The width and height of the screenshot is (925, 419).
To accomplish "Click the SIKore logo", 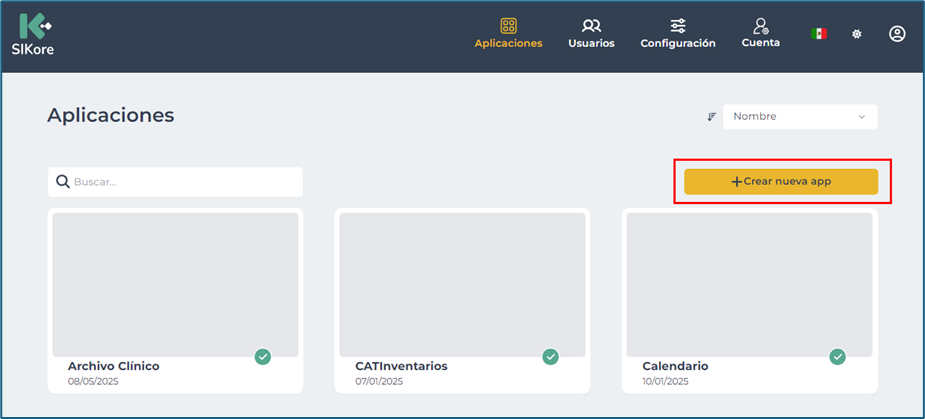I will pos(35,34).
